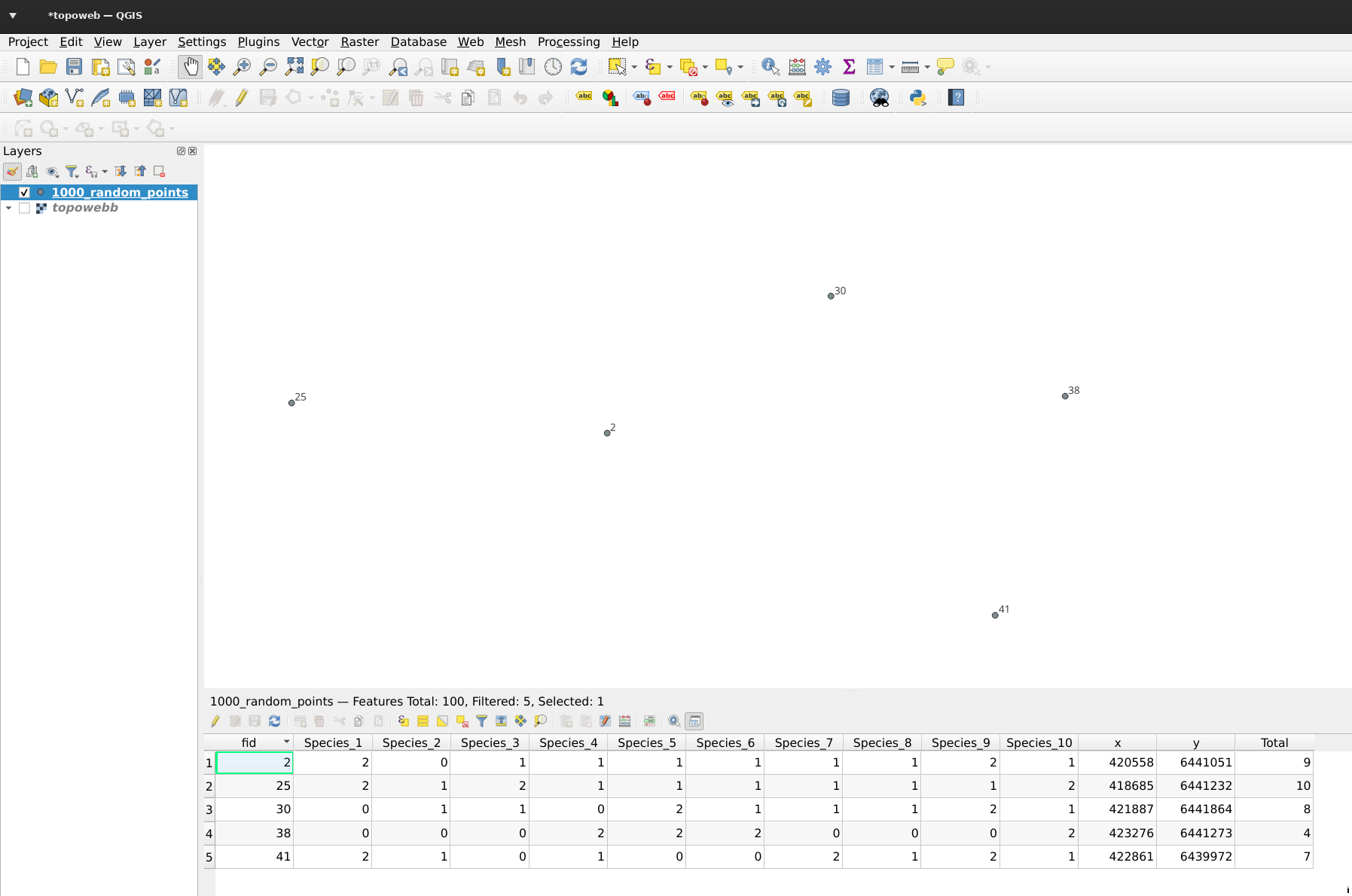Open the Vector menu
The width and height of the screenshot is (1352, 896).
point(310,42)
